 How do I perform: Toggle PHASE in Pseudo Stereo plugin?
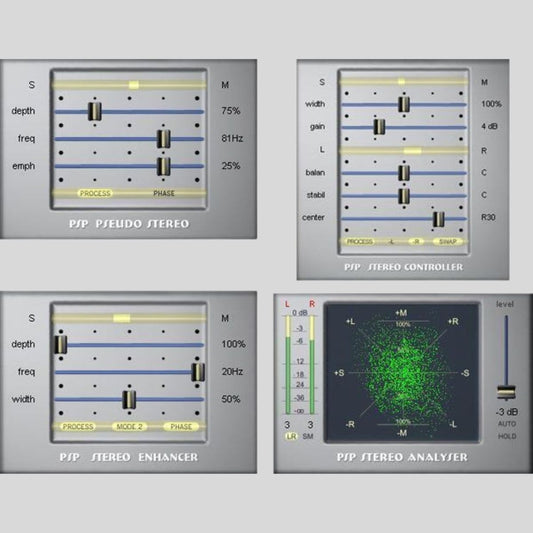pyautogui.click(x=164, y=193)
